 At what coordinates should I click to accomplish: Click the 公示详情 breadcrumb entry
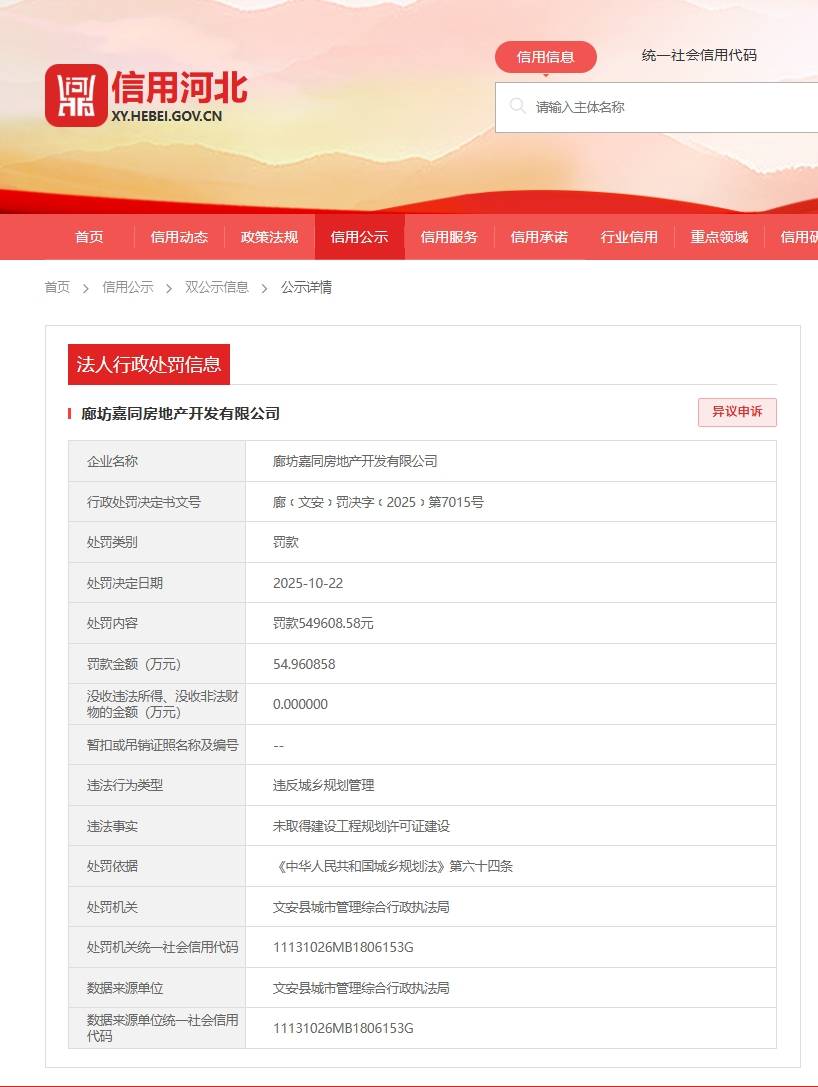pyautogui.click(x=306, y=287)
